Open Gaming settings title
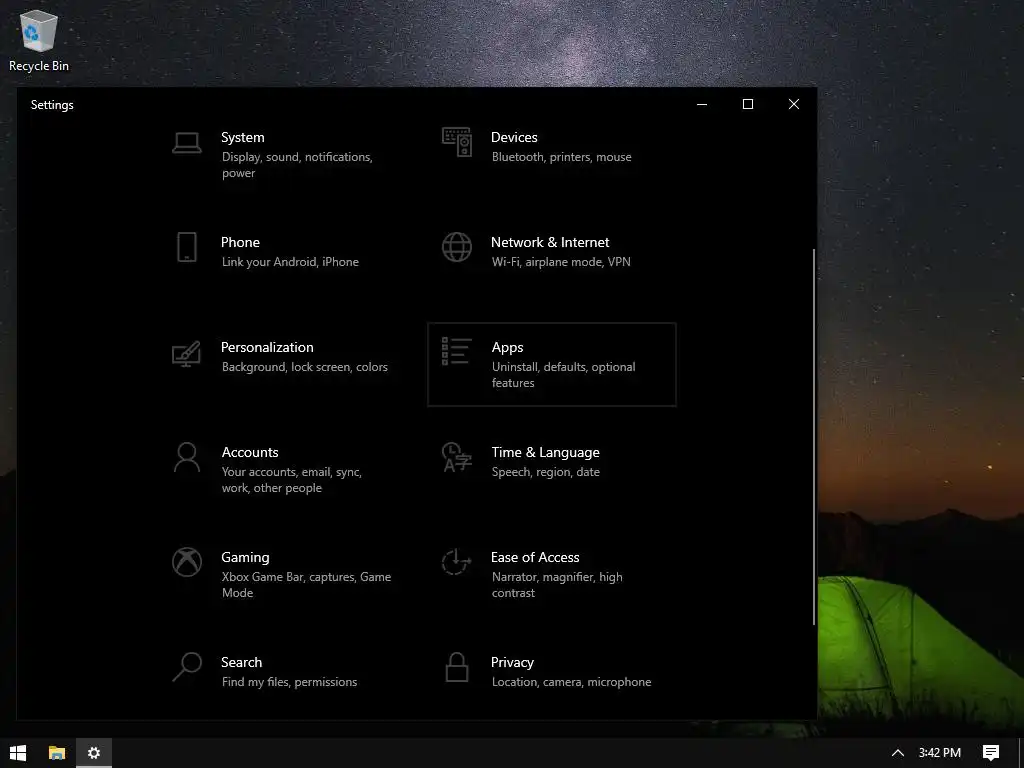Image resolution: width=1024 pixels, height=768 pixels. [x=246, y=558]
